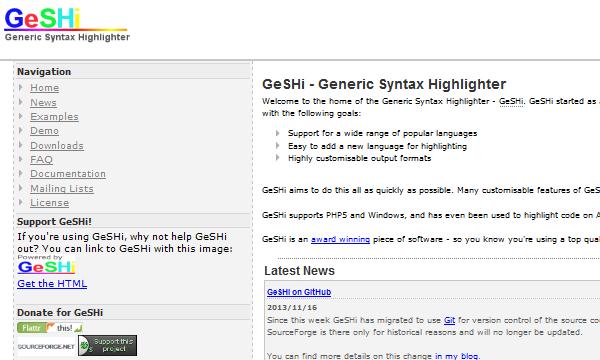The height and width of the screenshot is (360, 600).
Task: Visit the Downloads section
Action: pyautogui.click(x=57, y=146)
